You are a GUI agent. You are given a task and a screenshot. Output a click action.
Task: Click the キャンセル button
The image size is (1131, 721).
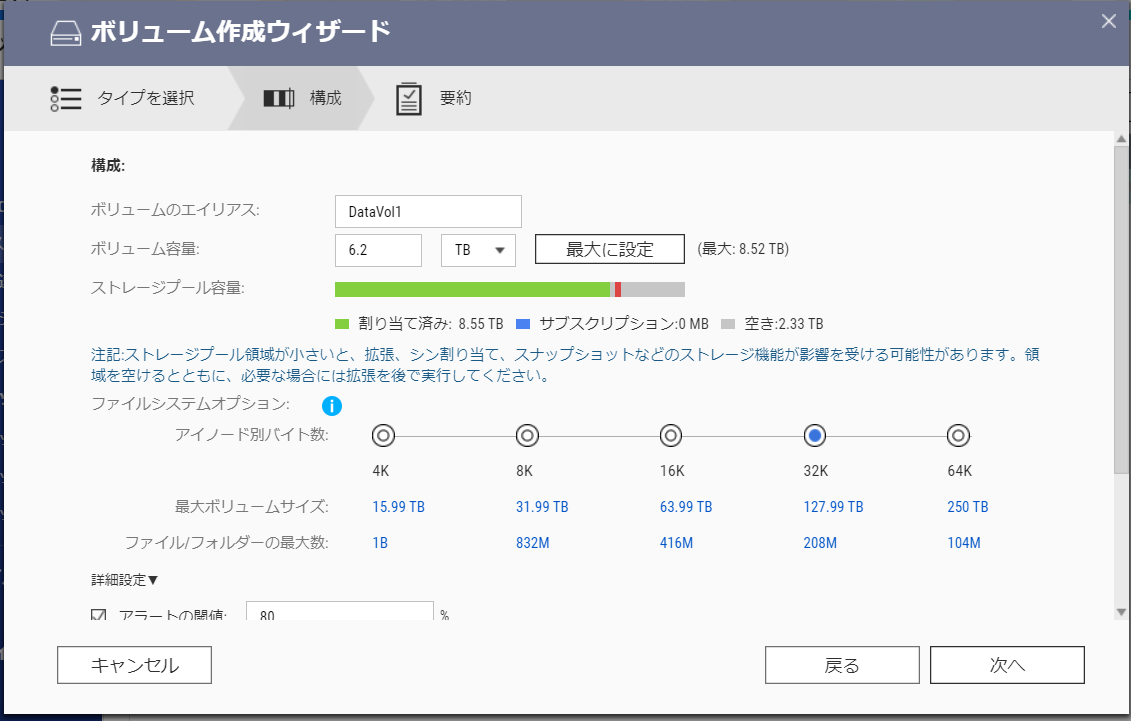point(134,665)
